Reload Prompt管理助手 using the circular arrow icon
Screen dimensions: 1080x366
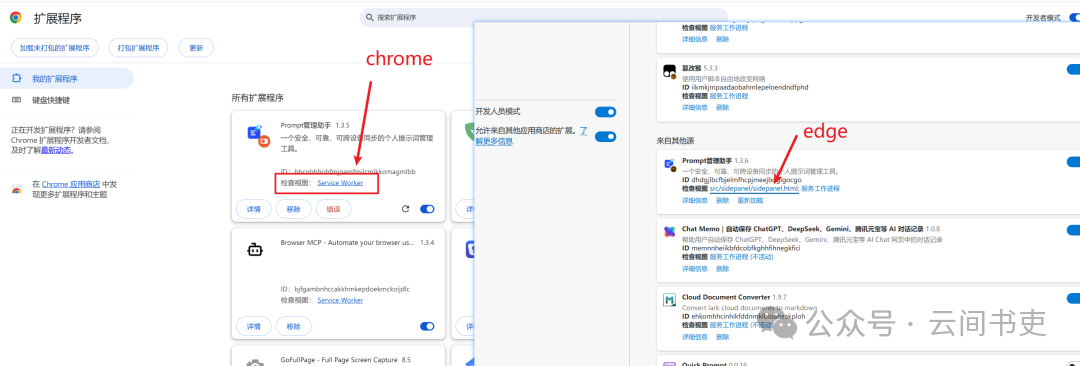point(406,209)
